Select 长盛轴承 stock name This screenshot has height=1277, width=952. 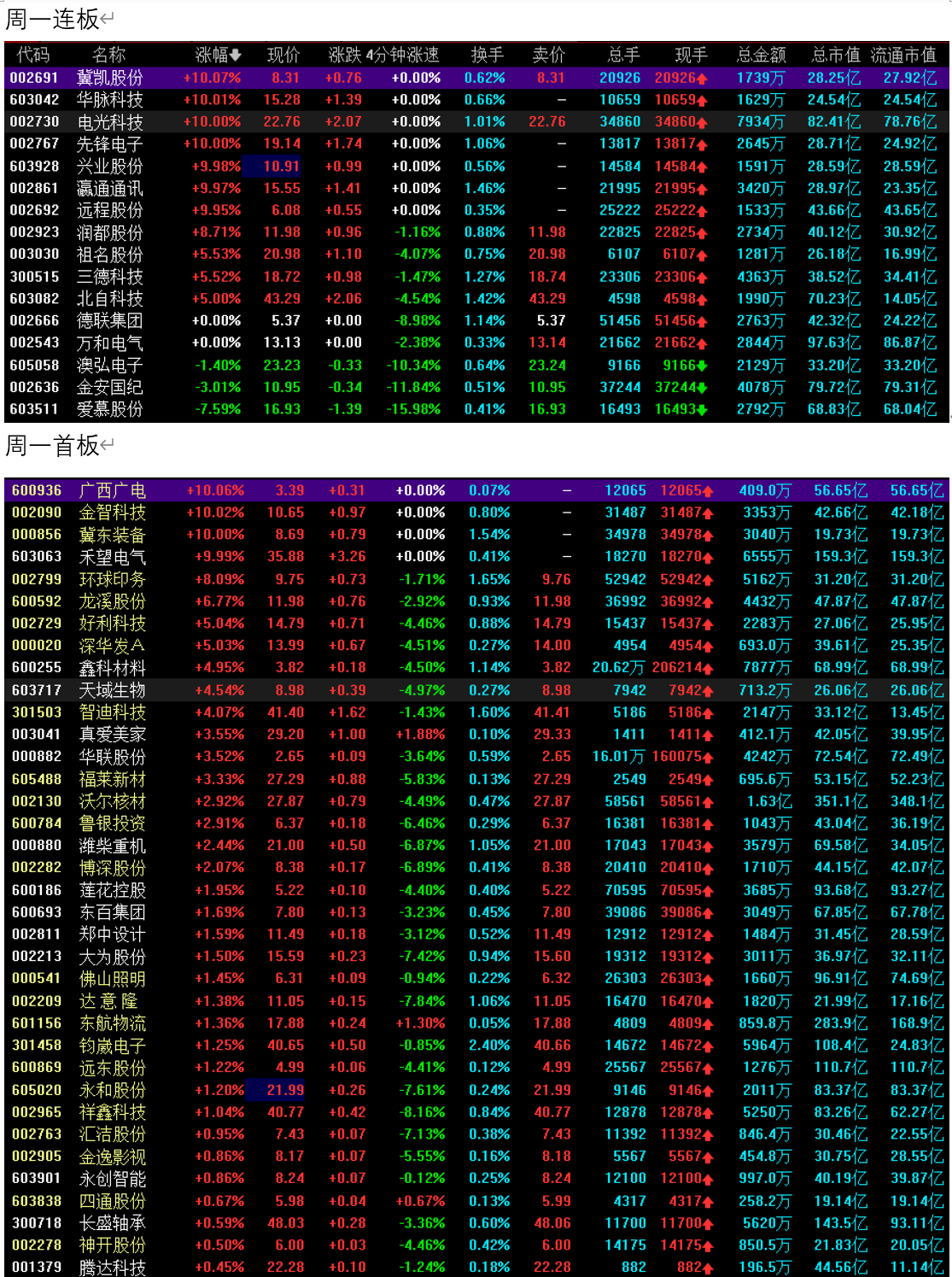click(x=113, y=1224)
